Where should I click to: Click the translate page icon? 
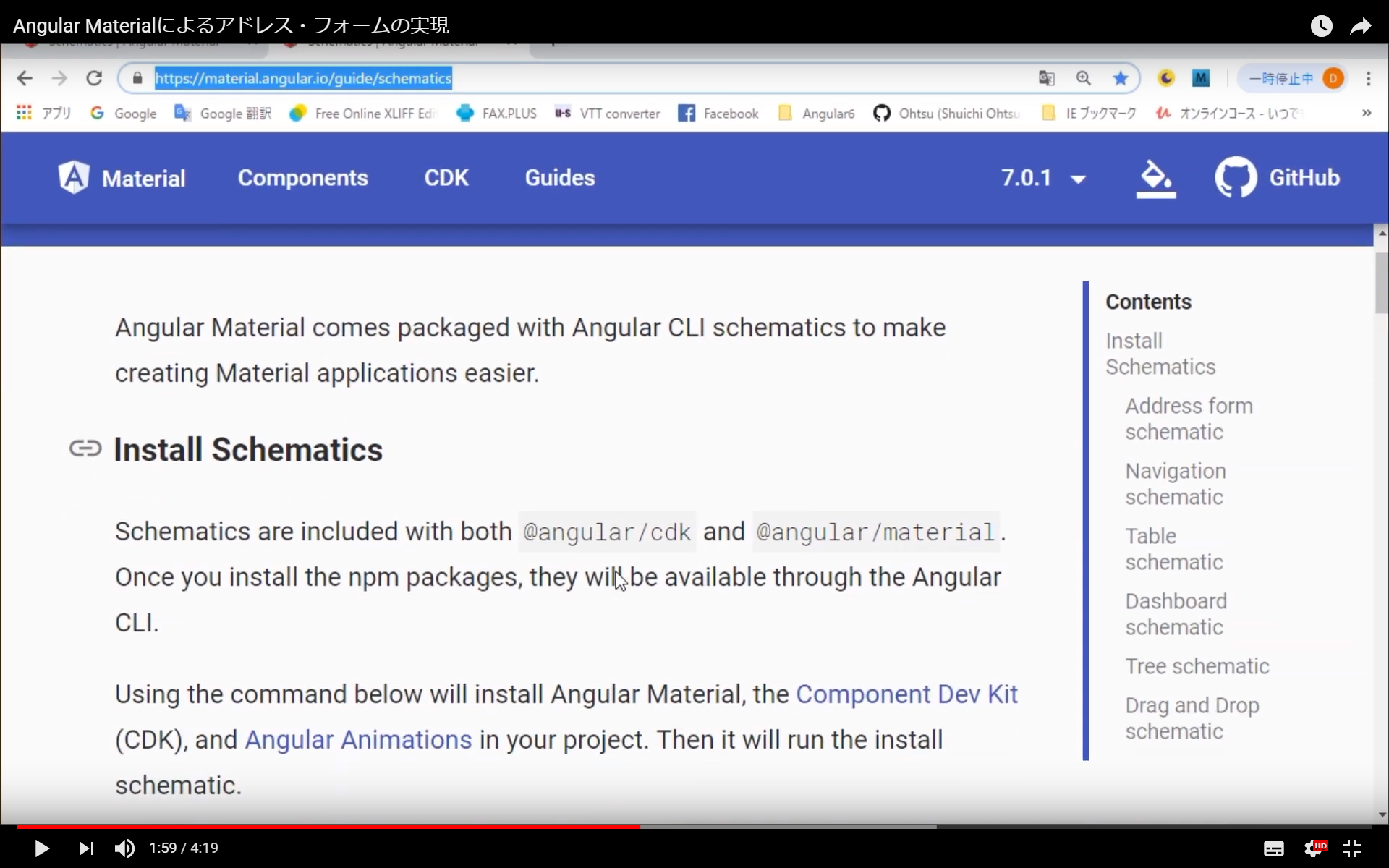(1046, 78)
